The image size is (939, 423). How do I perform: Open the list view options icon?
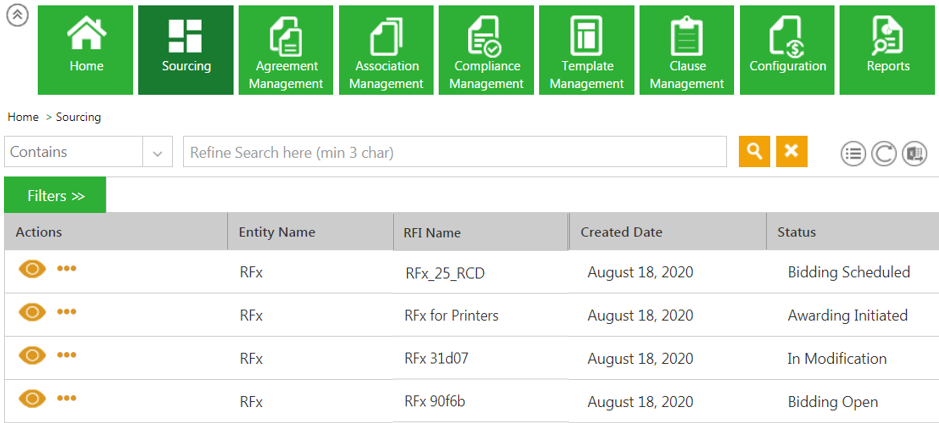click(x=852, y=153)
